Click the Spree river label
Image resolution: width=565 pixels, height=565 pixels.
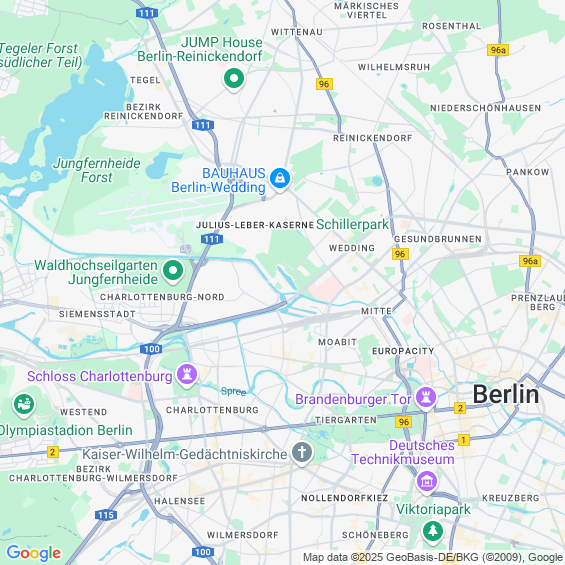tap(233, 391)
